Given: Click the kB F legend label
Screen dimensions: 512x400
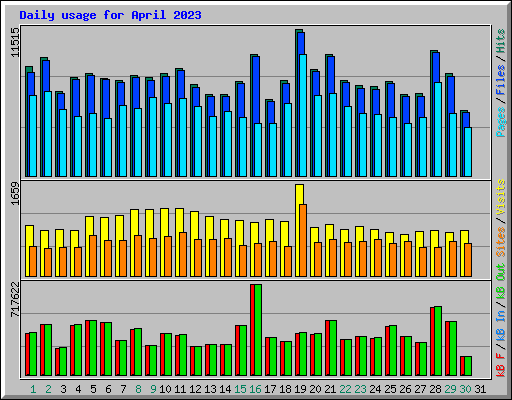Looking at the screenshot, I should tap(501, 365).
